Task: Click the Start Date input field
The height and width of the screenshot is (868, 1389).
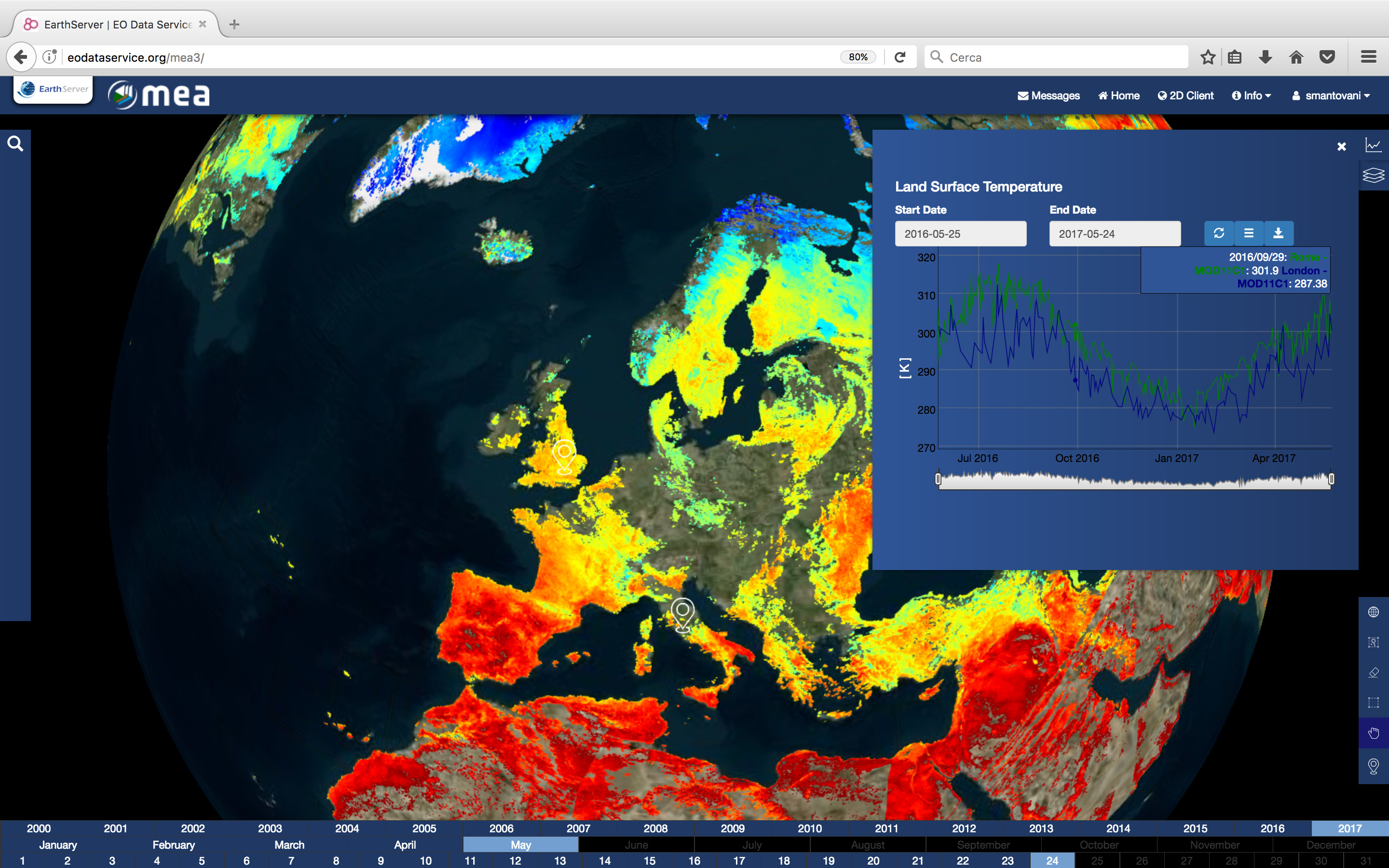Action: coord(960,234)
